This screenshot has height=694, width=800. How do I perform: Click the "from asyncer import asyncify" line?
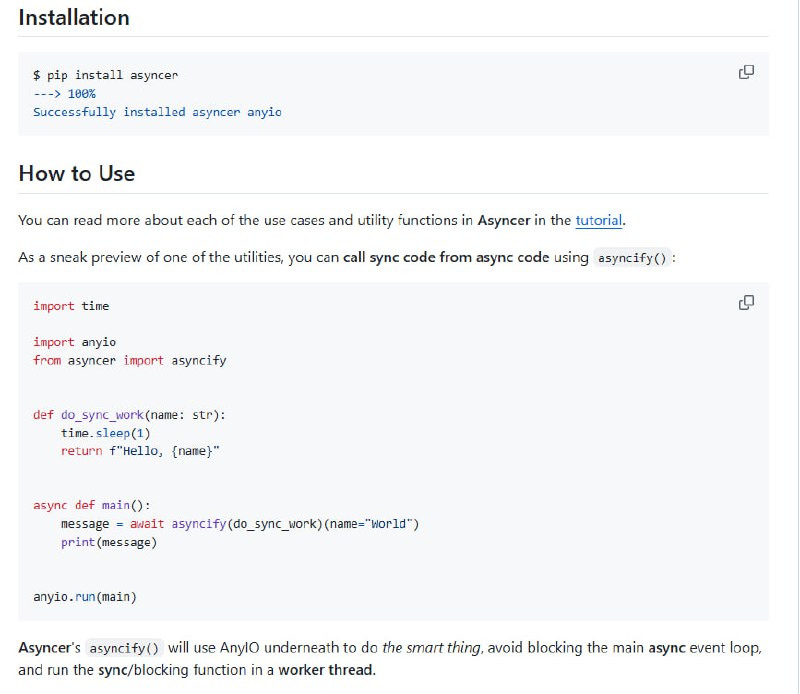tap(129, 360)
